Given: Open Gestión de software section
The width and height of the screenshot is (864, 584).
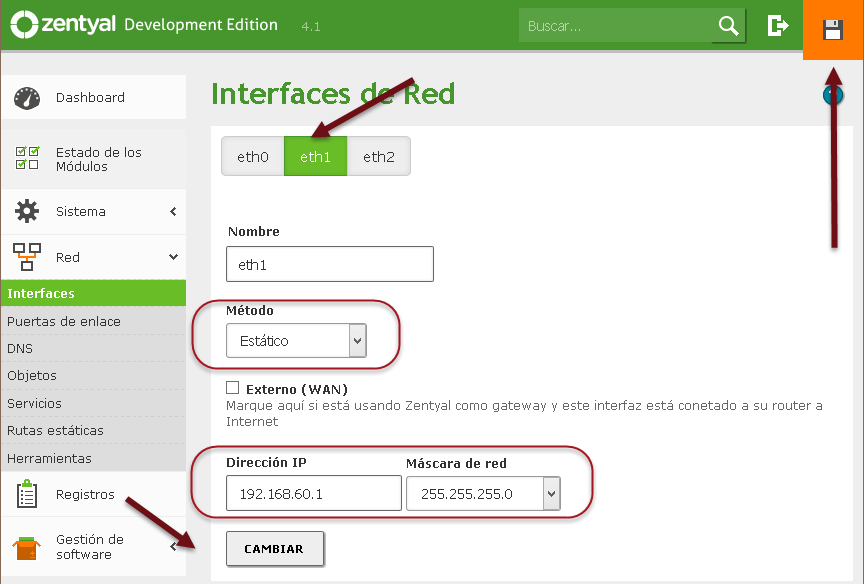Looking at the screenshot, I should pyautogui.click(x=90, y=547).
